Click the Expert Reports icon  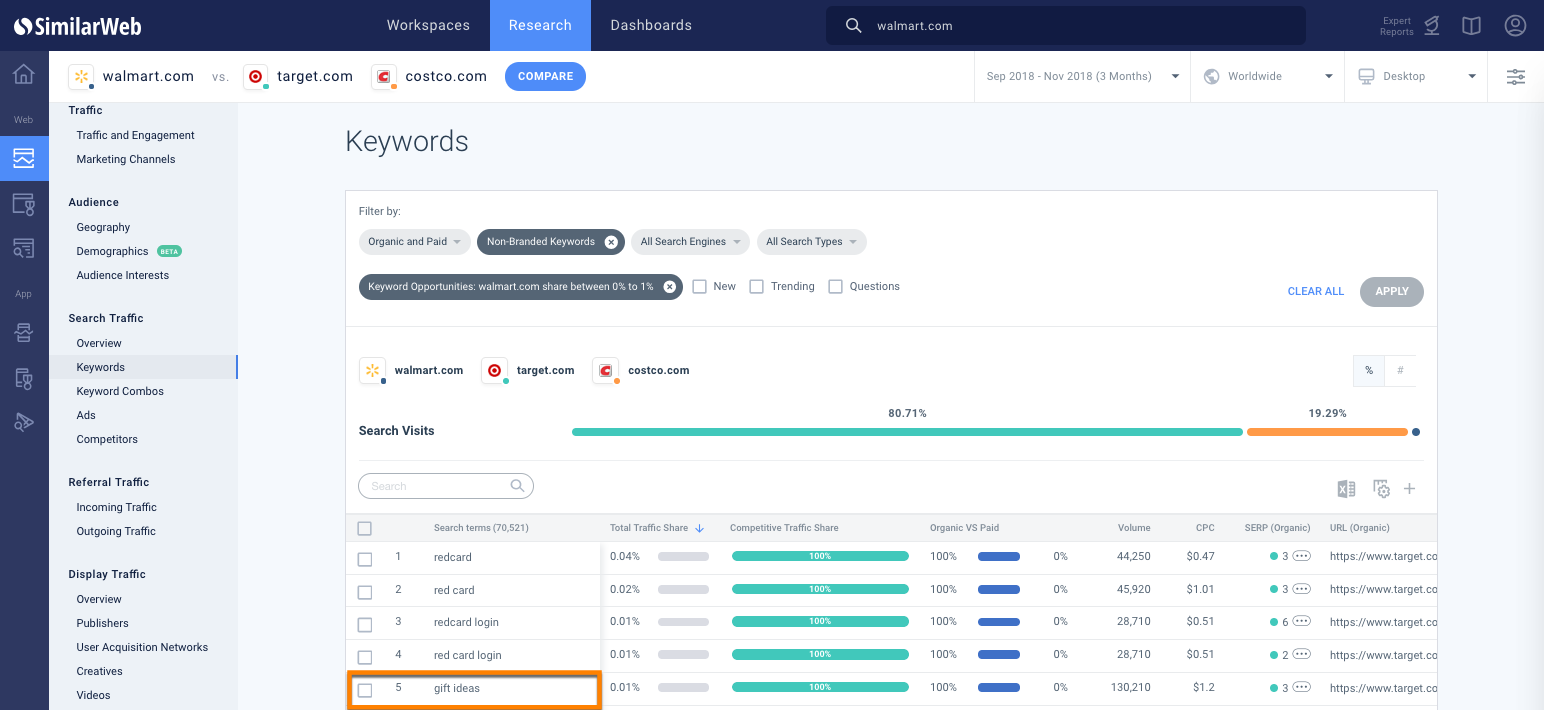coord(1432,26)
